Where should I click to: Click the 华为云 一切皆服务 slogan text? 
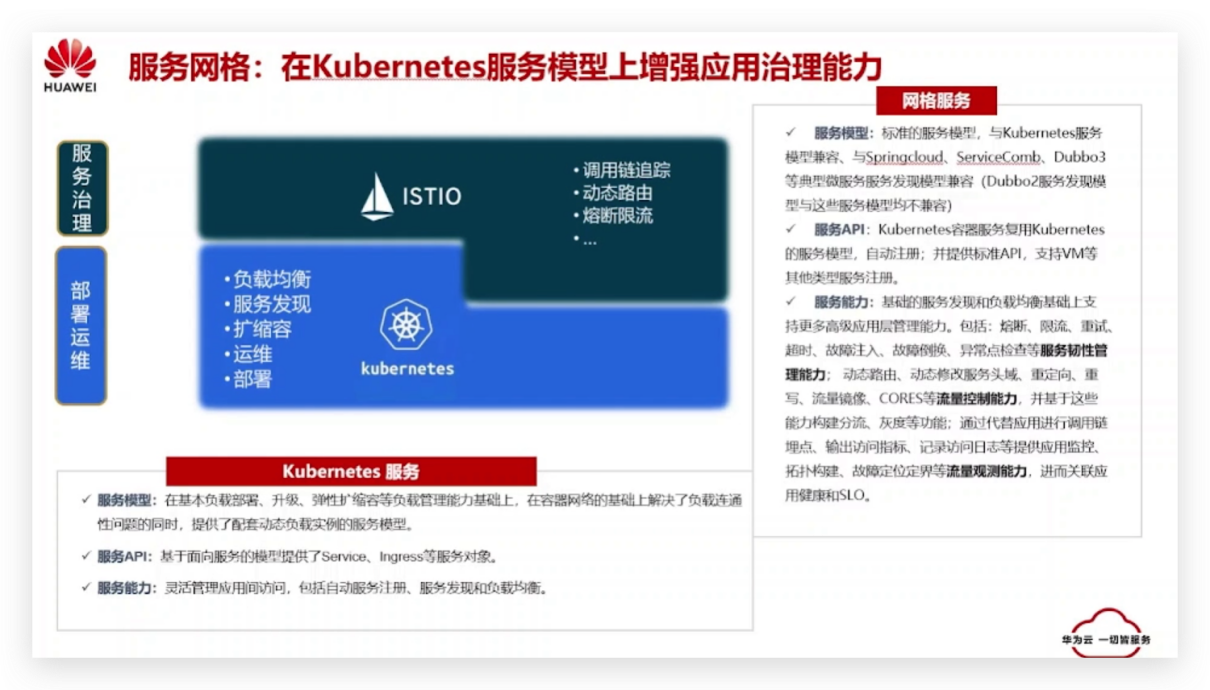click(1106, 640)
